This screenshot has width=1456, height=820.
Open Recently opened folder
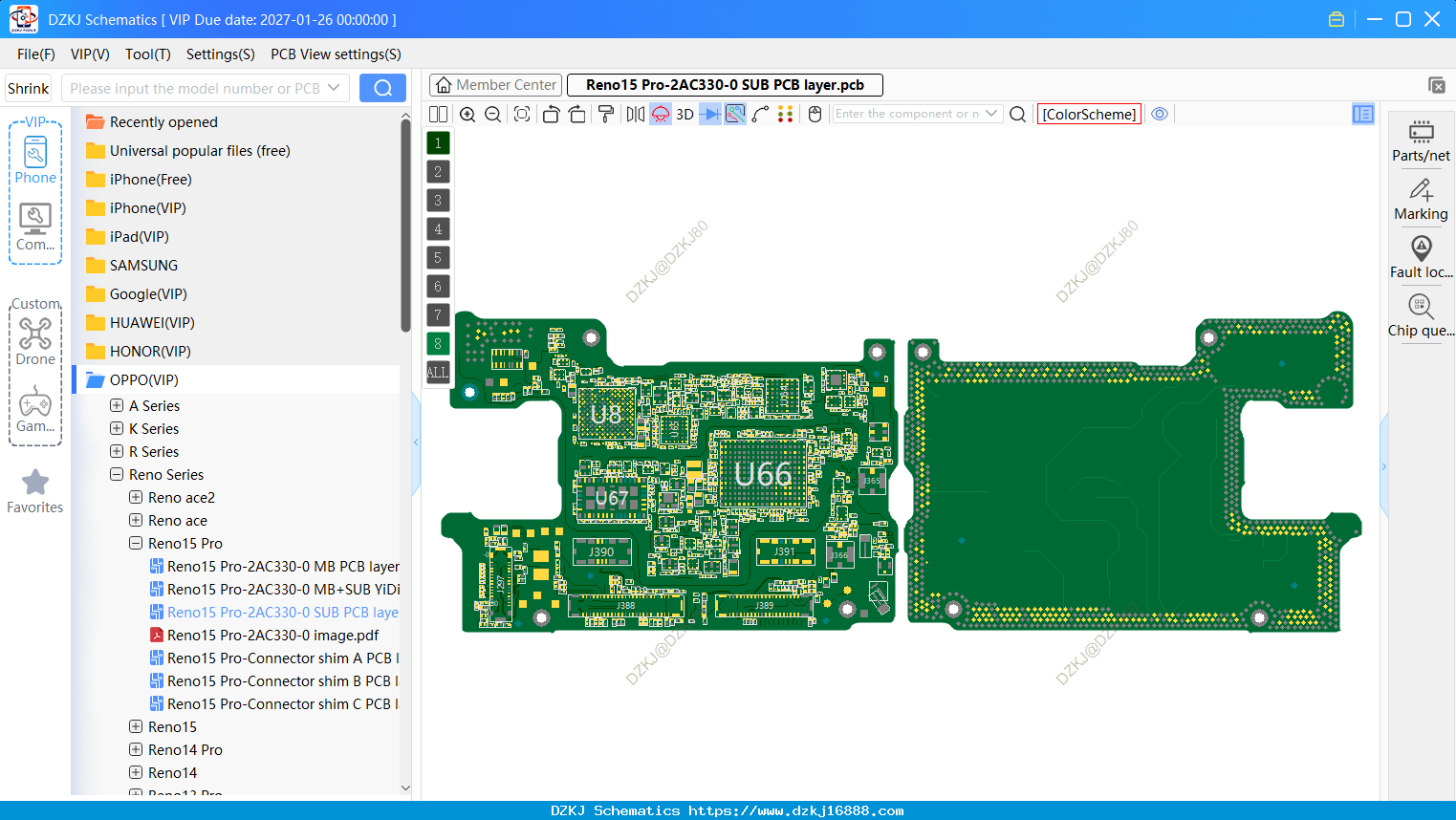[x=152, y=122]
